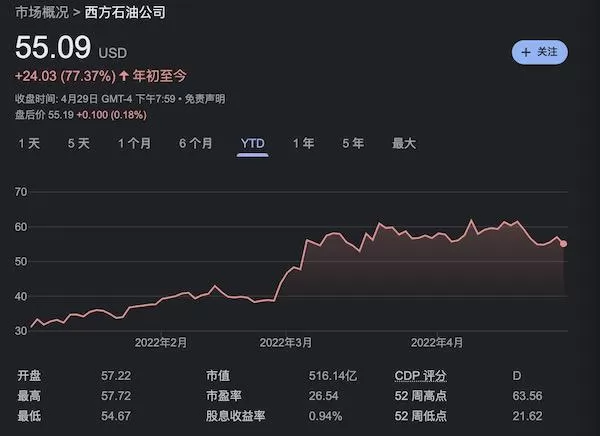600x436 pixels.
Task: Click the 2022年3月 axis marker
Action: [285, 343]
